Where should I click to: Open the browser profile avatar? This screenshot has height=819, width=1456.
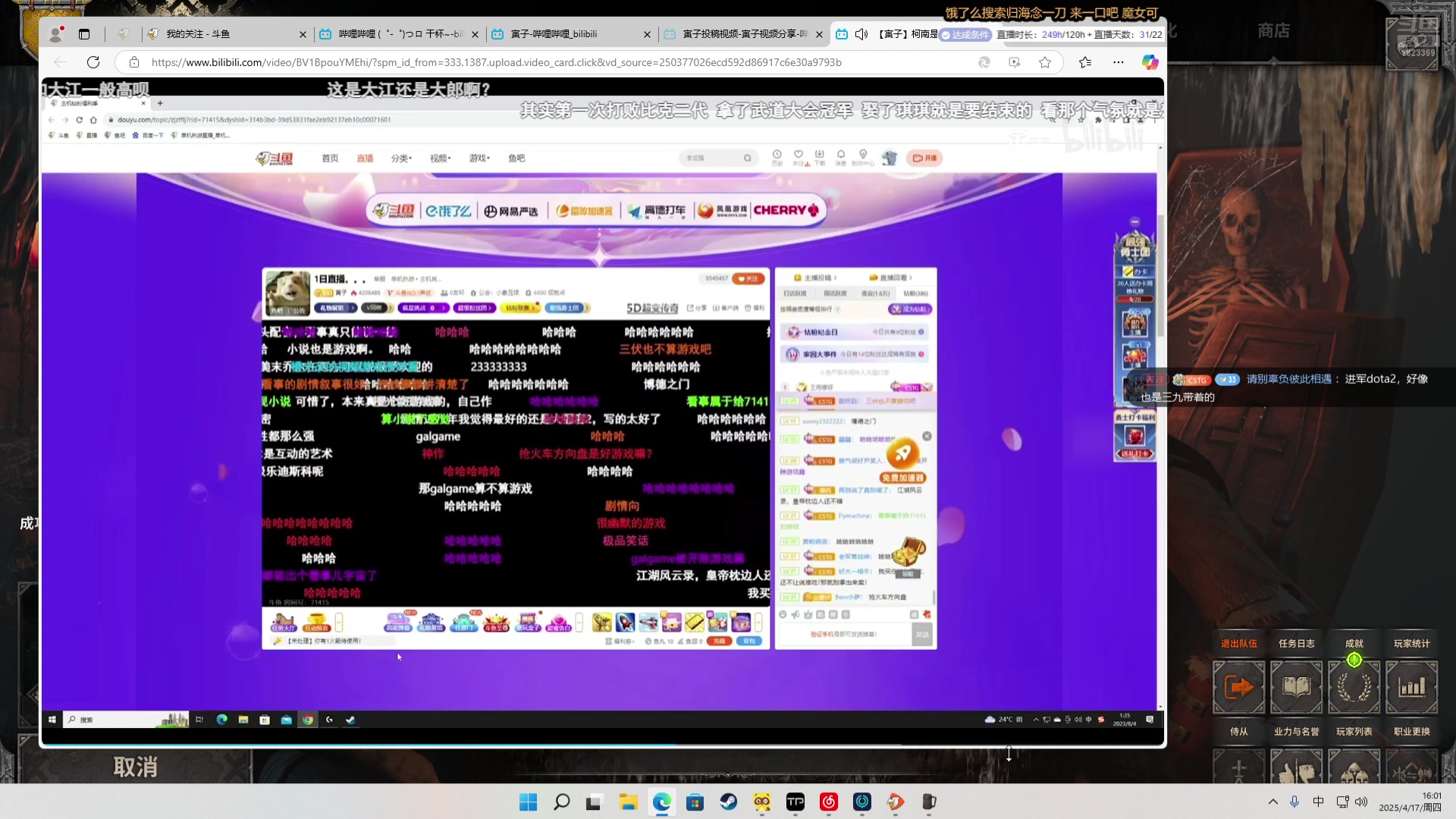tap(55, 34)
